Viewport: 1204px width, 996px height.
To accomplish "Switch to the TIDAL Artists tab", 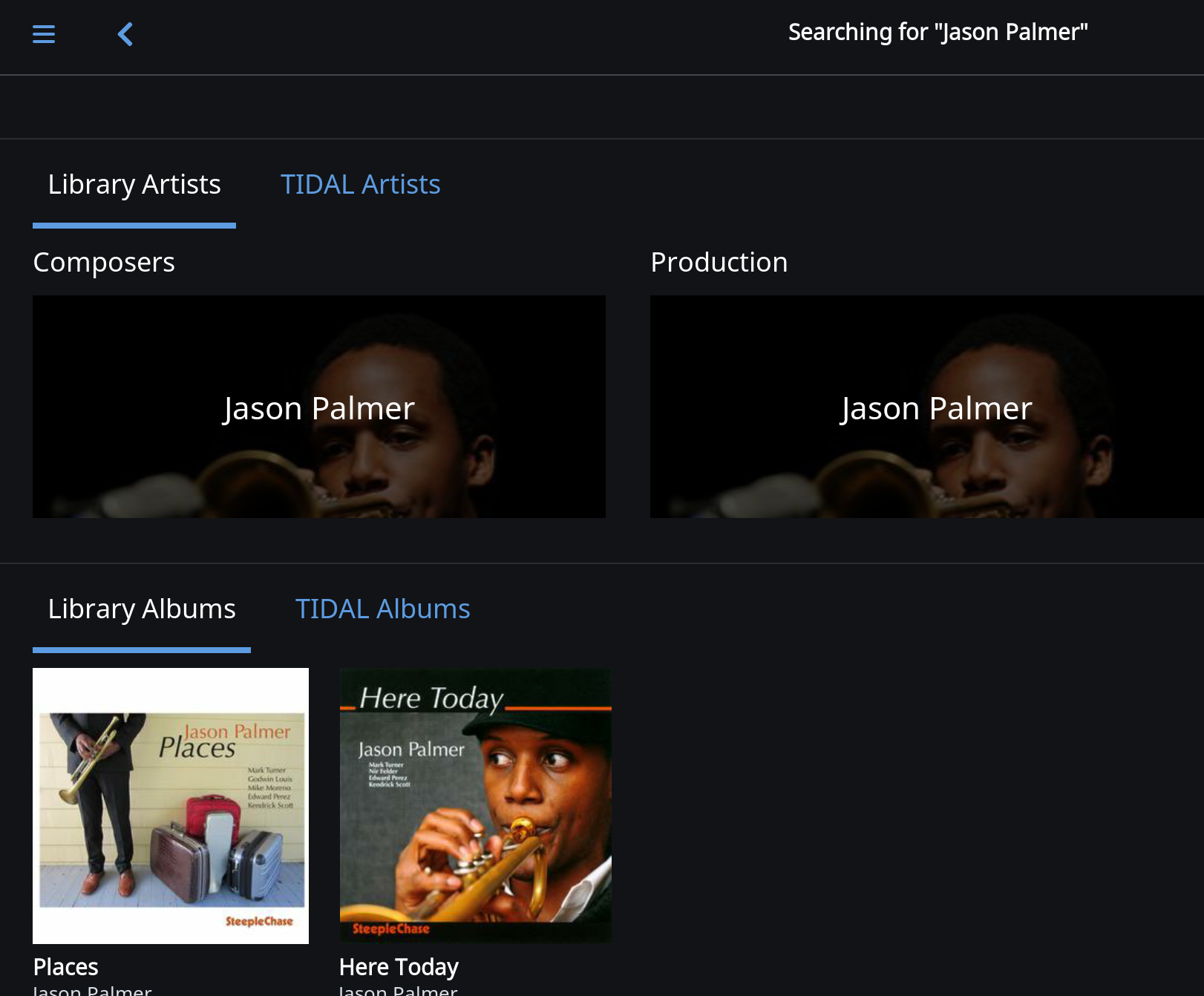I will (x=360, y=184).
